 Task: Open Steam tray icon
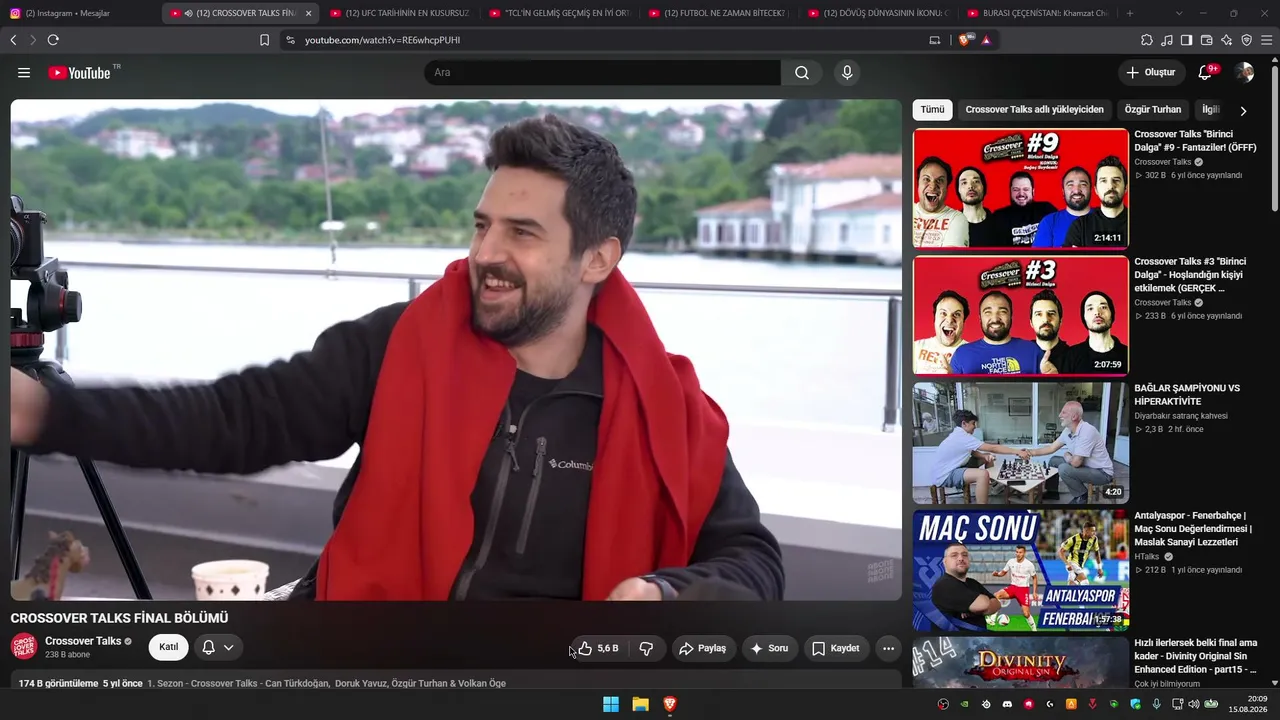(987, 704)
